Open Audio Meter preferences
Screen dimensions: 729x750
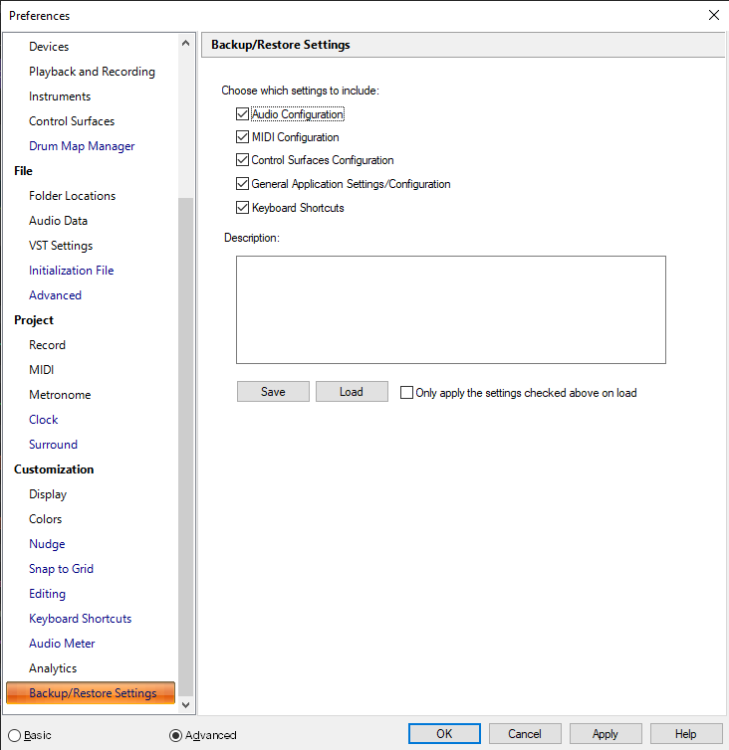coord(62,643)
